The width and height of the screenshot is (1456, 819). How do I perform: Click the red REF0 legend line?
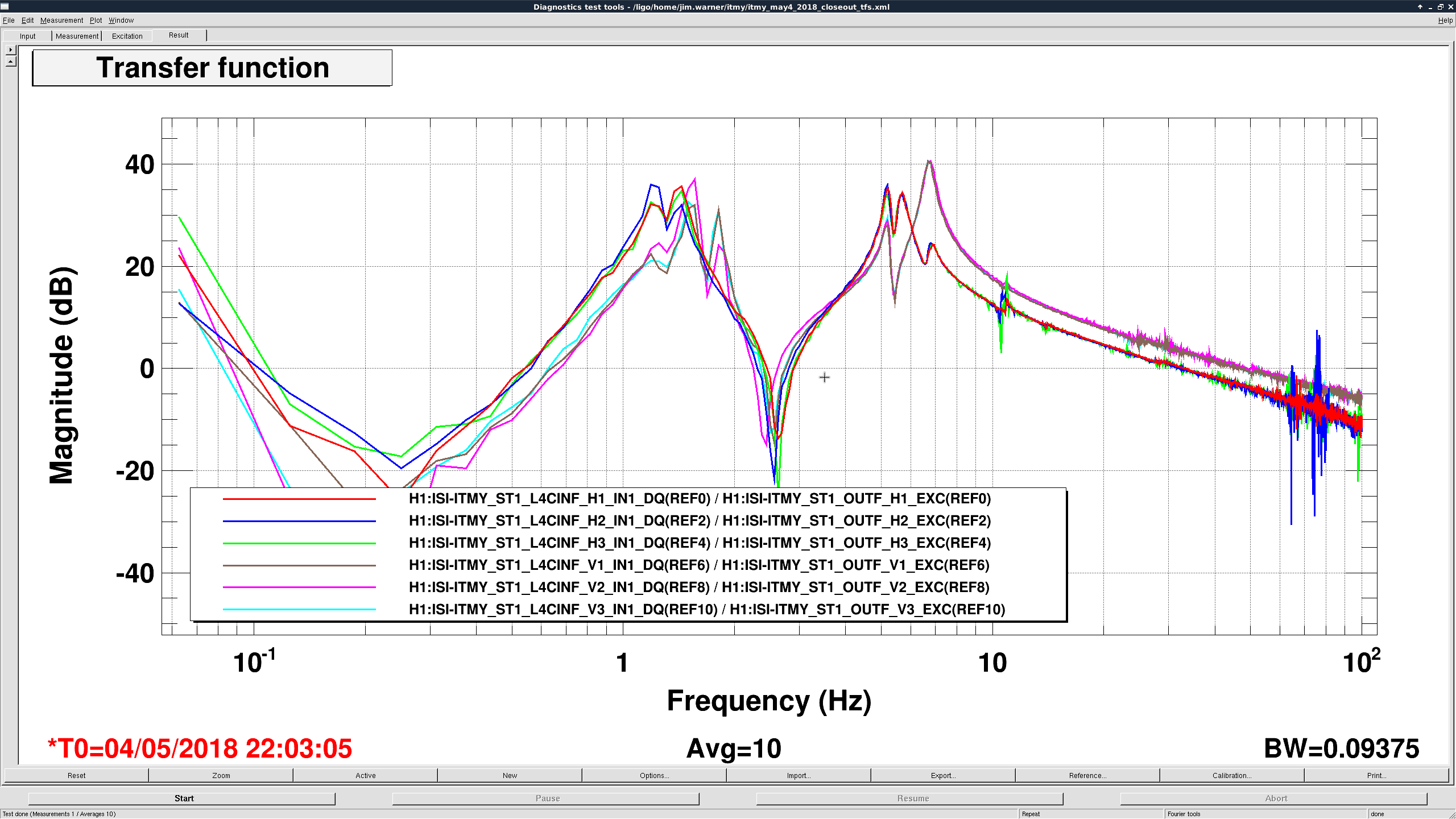pyautogui.click(x=299, y=499)
